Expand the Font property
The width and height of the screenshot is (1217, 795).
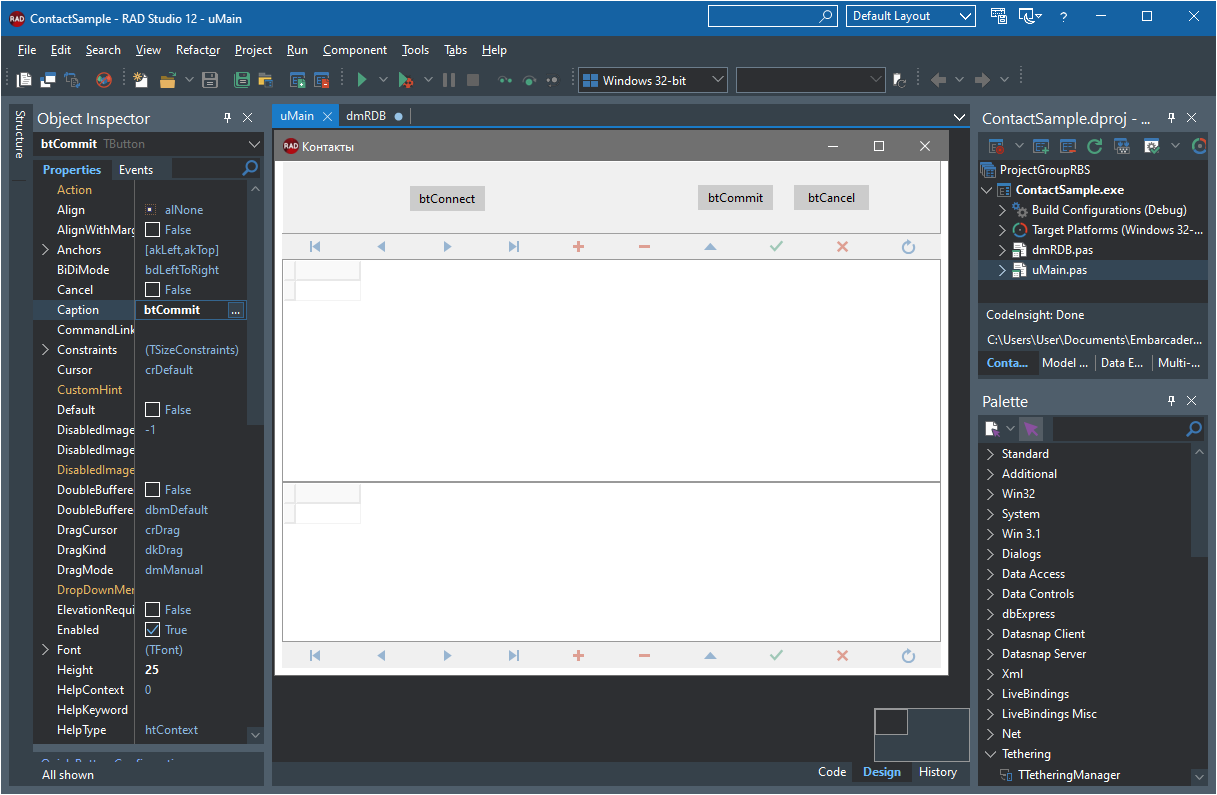point(45,650)
